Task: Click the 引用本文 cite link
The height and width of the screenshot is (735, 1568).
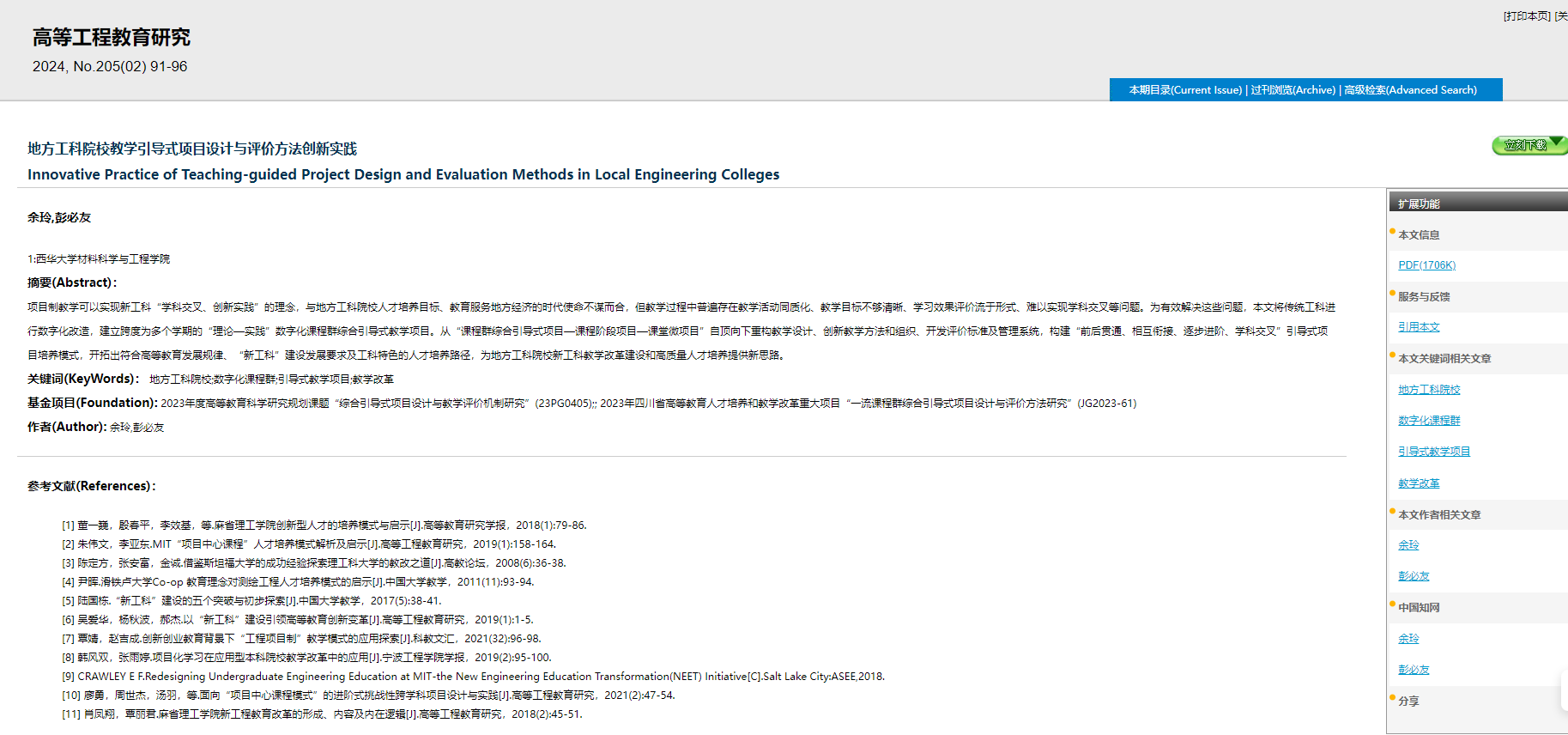Action: (x=1419, y=327)
